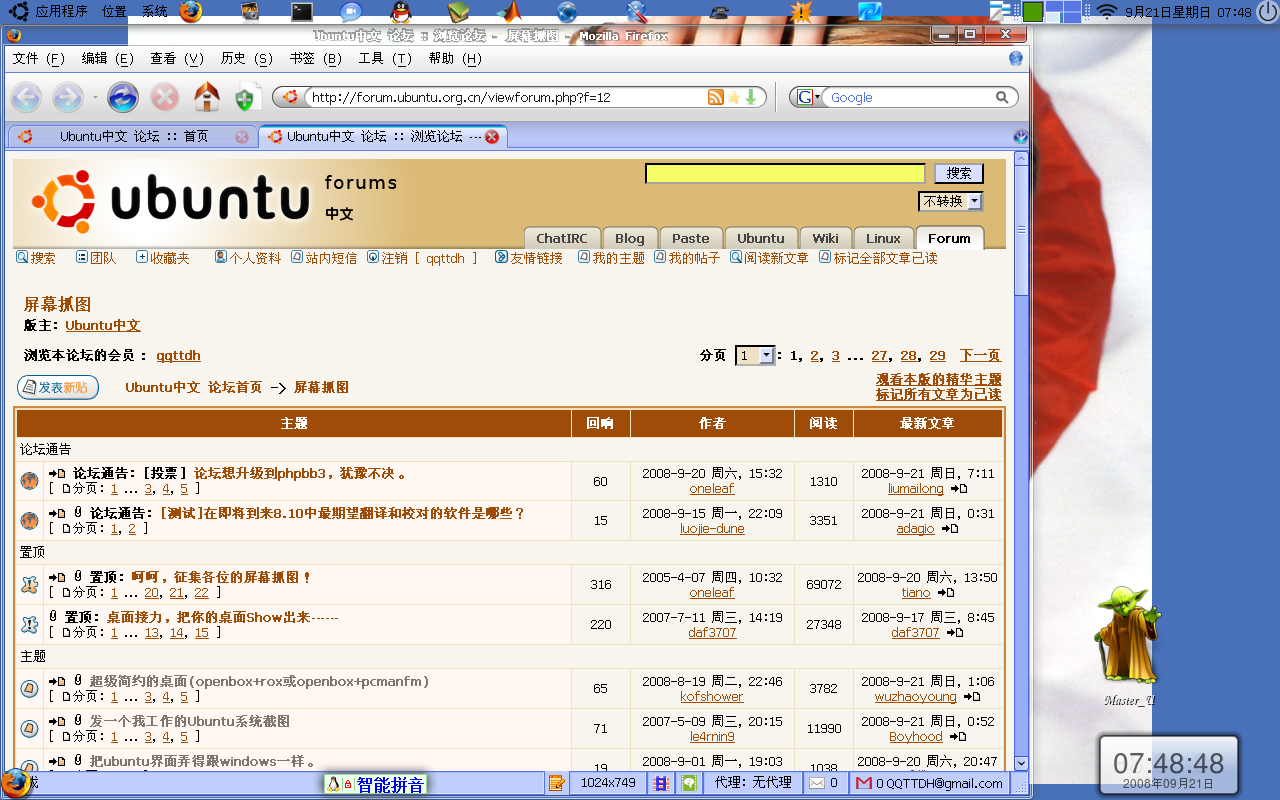Close the 浏览论坛 tab
The width and height of the screenshot is (1280, 800).
tap(492, 136)
